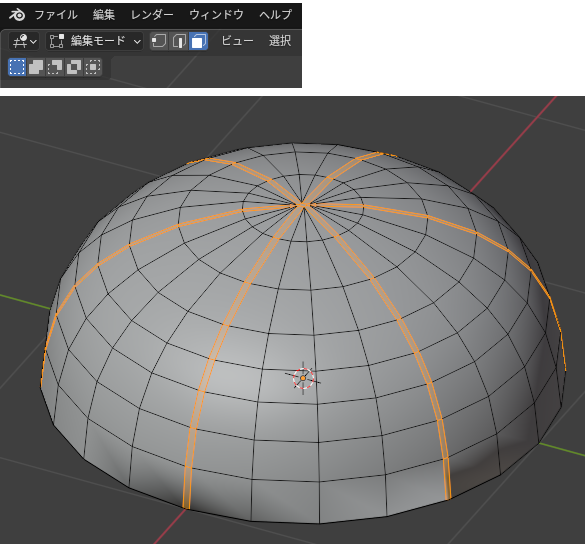The height and width of the screenshot is (544, 585).
Task: Open the ファイル menu
Action: 56,15
